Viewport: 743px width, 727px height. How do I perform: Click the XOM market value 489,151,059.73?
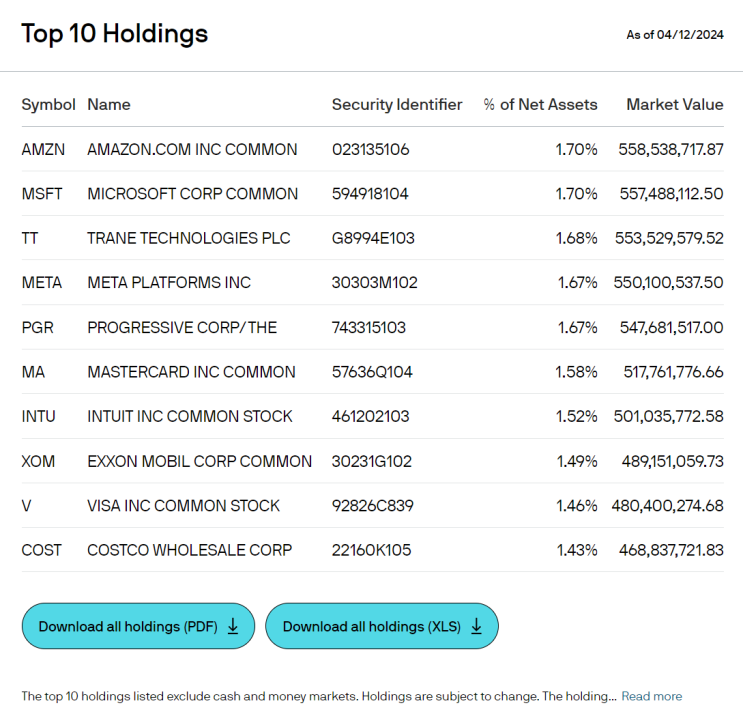tap(672, 461)
